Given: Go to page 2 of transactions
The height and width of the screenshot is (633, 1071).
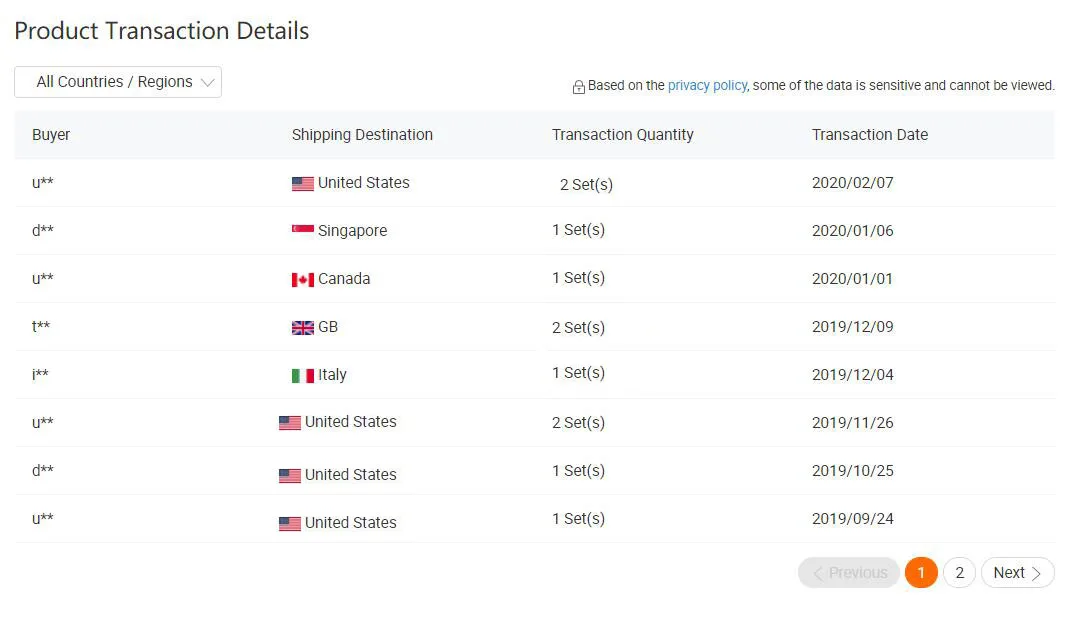Looking at the screenshot, I should (959, 573).
